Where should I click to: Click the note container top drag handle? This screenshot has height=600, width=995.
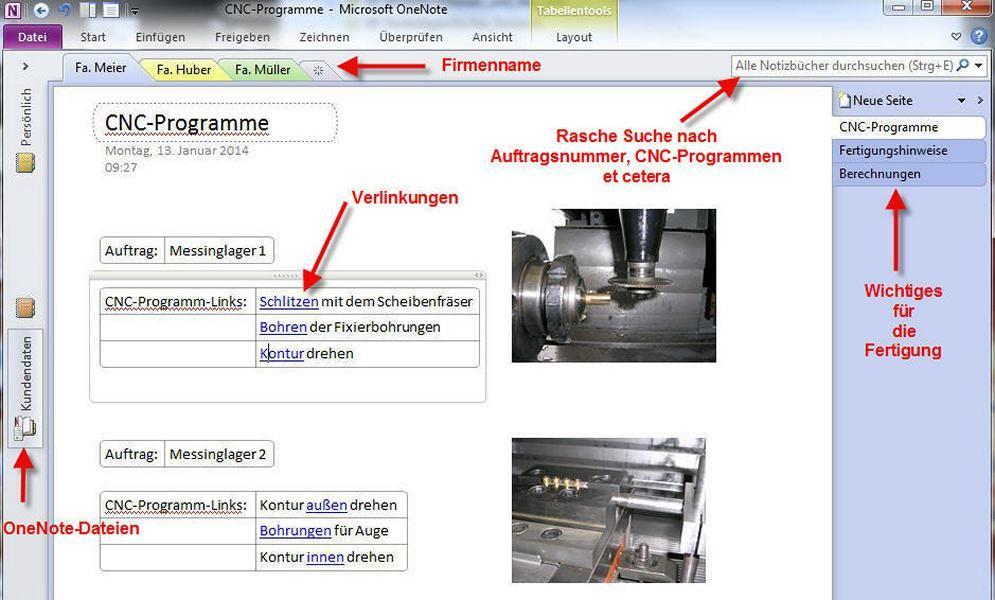(286, 275)
